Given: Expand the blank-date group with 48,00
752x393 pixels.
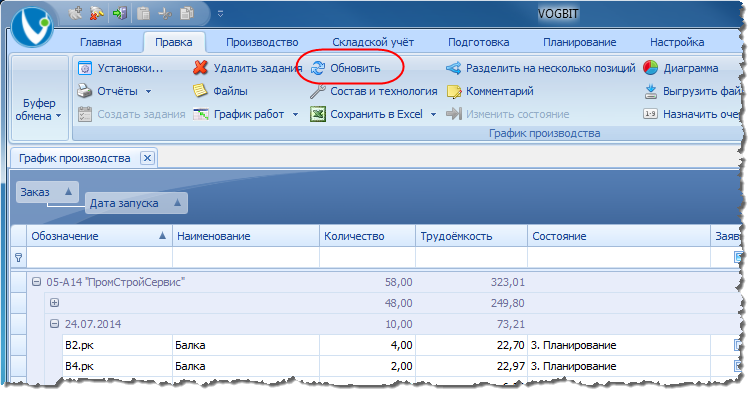Looking at the screenshot, I should [x=55, y=303].
